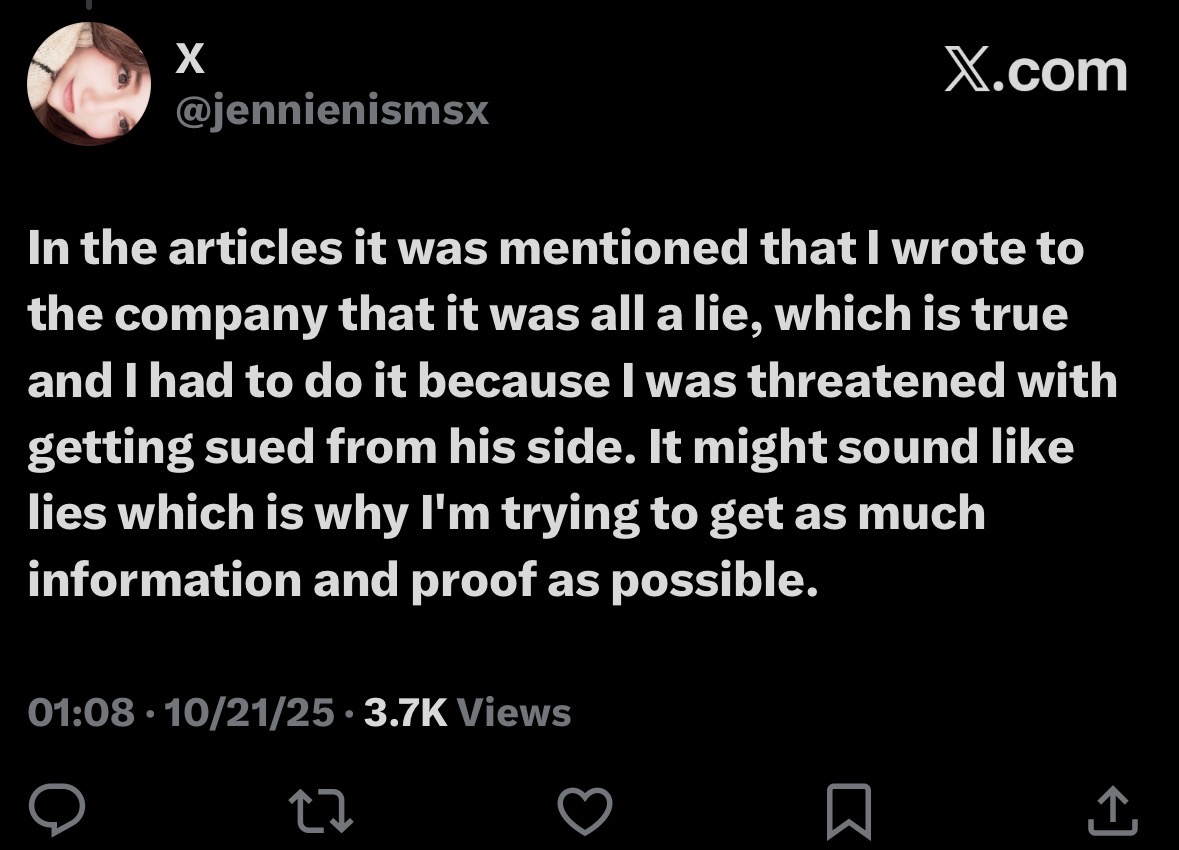Open the share menu via upload arrow icon
This screenshot has width=1179, height=850.
[1112, 810]
